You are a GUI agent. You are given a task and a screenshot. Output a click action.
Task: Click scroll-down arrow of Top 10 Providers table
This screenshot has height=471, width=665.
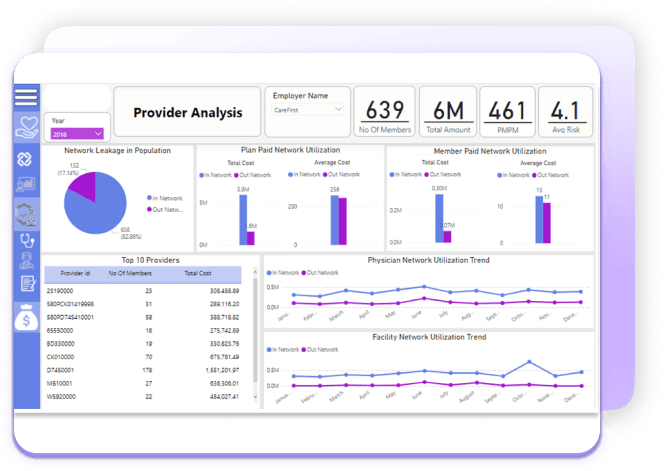coord(255,397)
